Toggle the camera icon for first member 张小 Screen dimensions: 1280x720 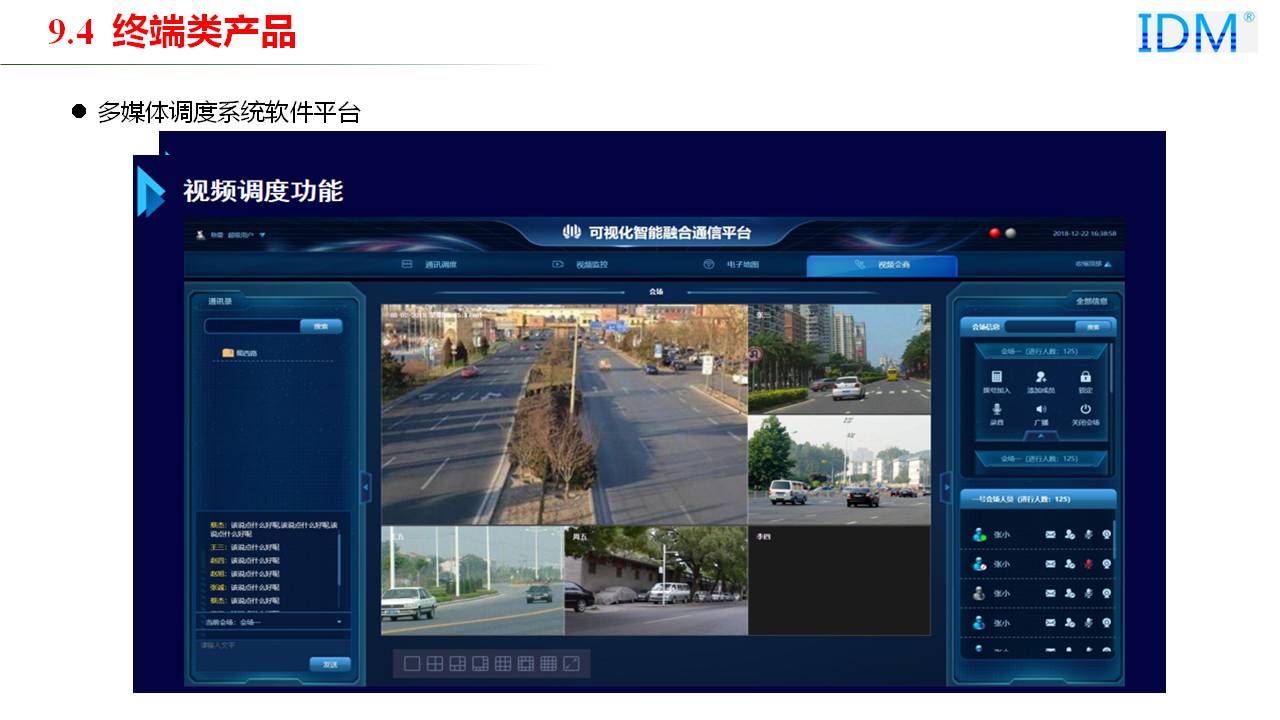pyautogui.click(x=1107, y=535)
